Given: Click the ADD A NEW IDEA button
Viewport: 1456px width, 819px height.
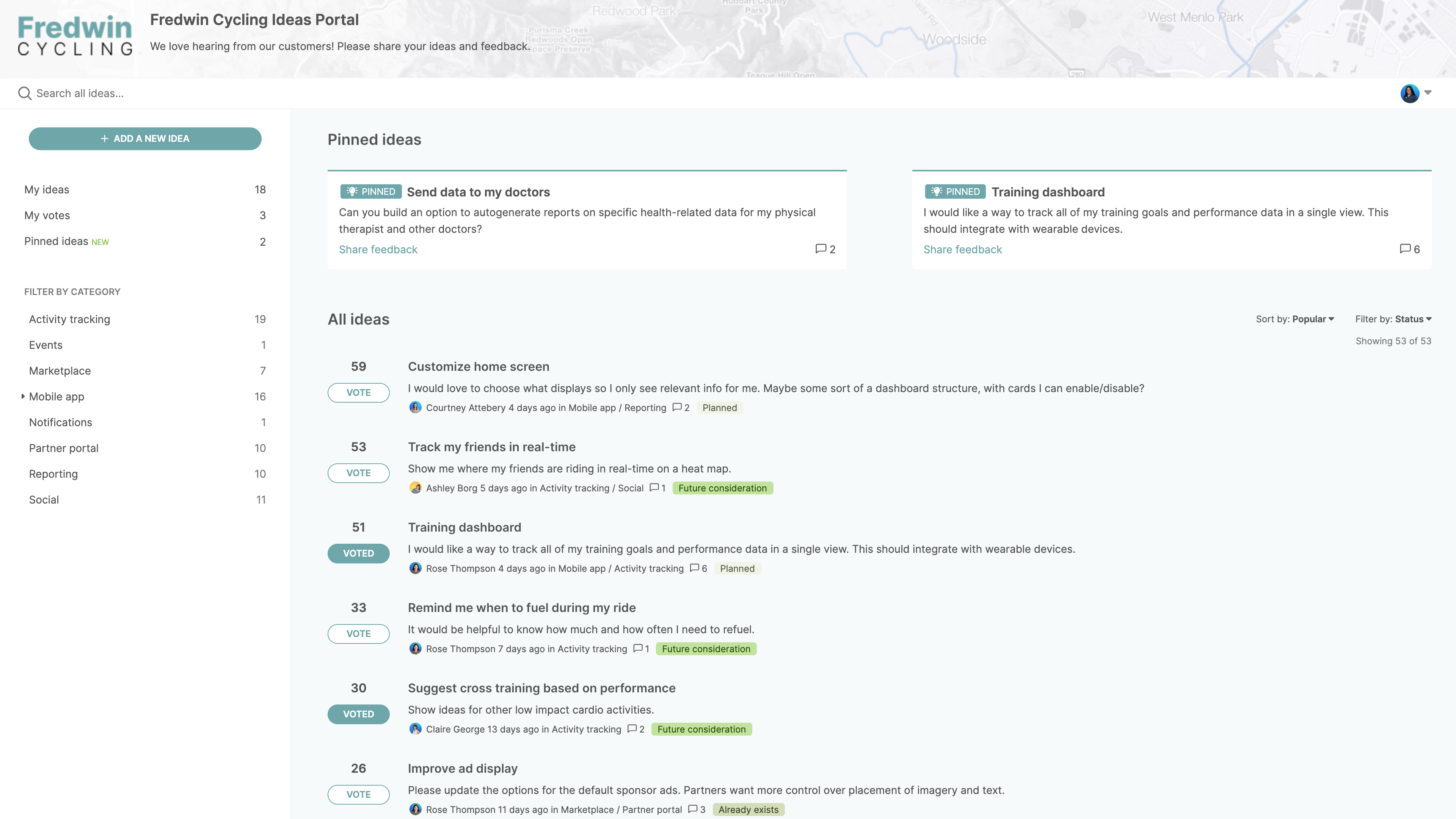Looking at the screenshot, I should point(145,138).
